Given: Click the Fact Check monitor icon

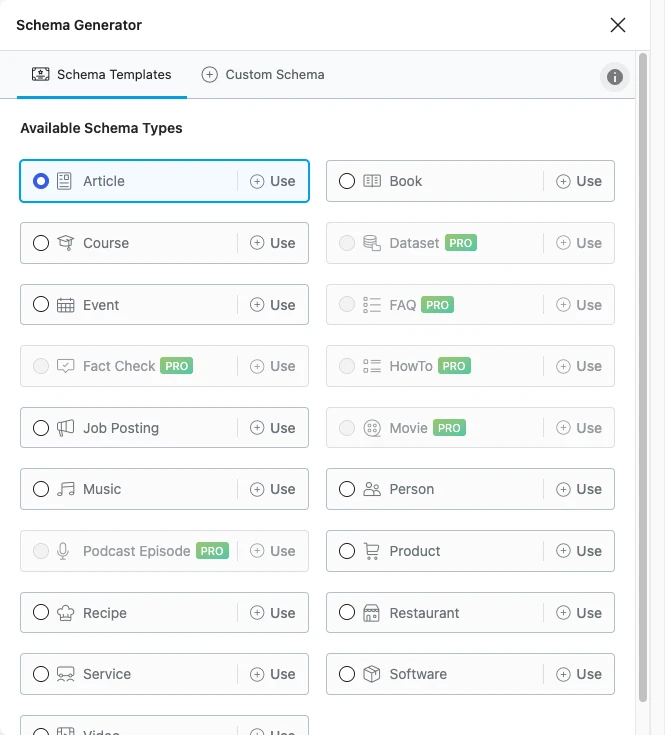Looking at the screenshot, I should click(66, 366).
